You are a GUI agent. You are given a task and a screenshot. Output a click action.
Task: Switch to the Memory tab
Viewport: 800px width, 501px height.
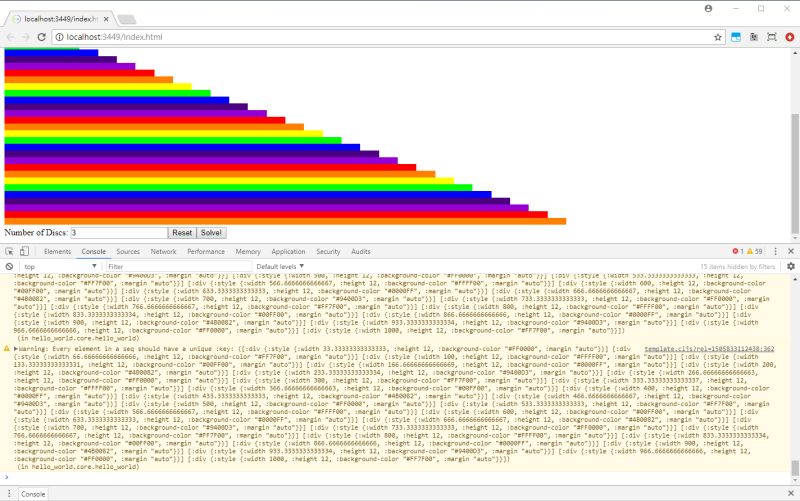(x=248, y=252)
